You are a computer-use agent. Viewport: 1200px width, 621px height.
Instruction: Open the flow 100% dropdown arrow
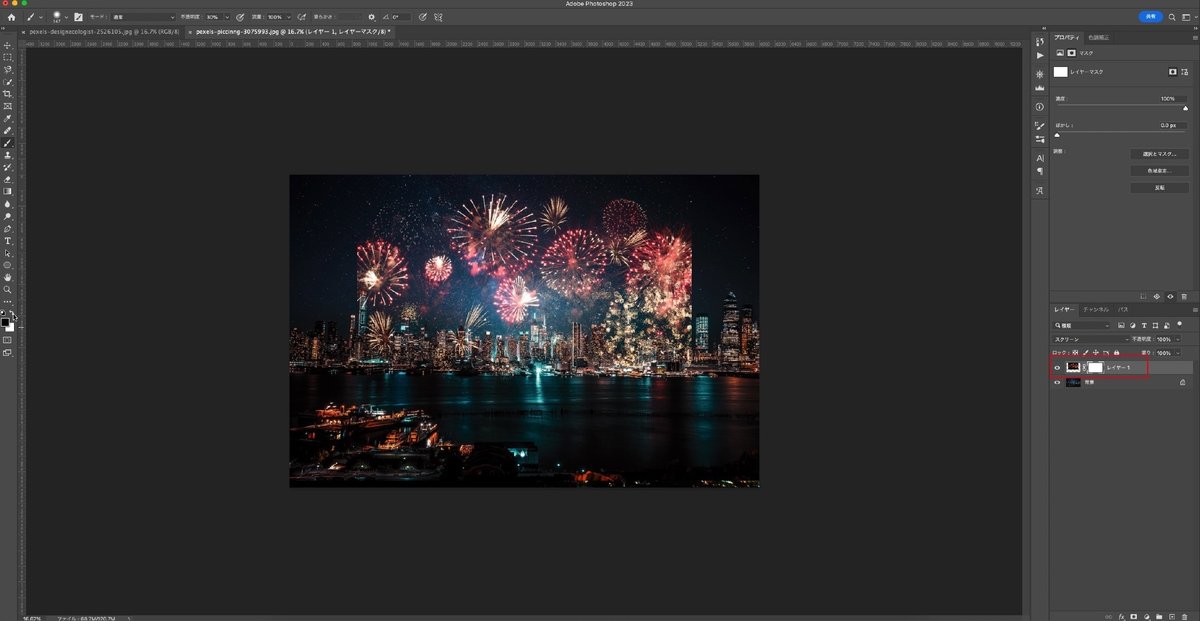click(289, 17)
